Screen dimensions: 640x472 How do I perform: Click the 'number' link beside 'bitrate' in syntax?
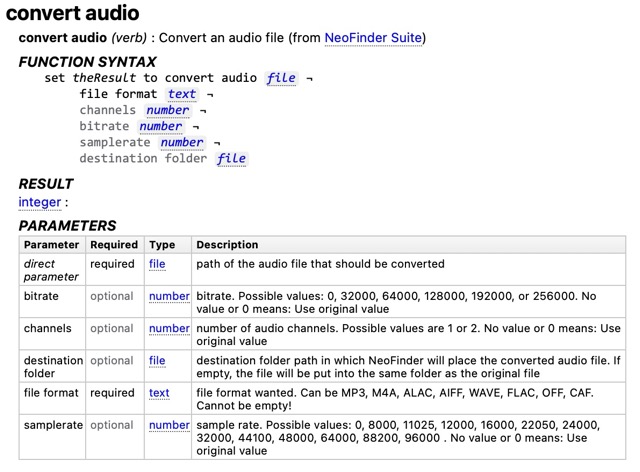coord(160,126)
